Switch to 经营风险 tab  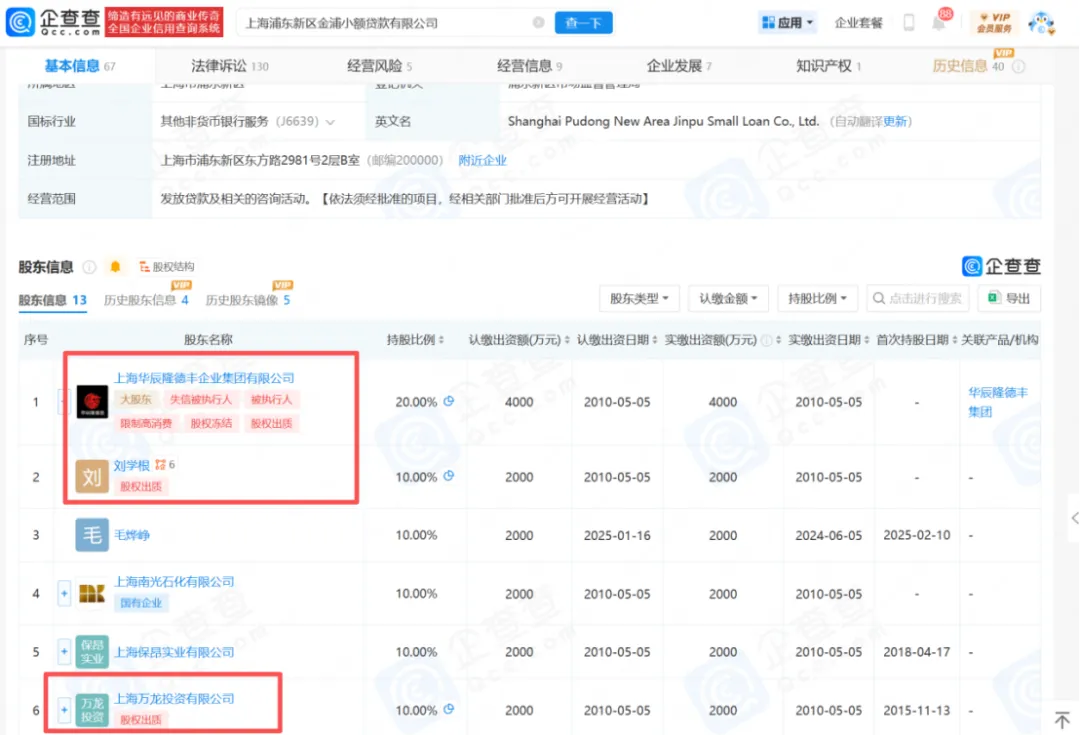(380, 66)
